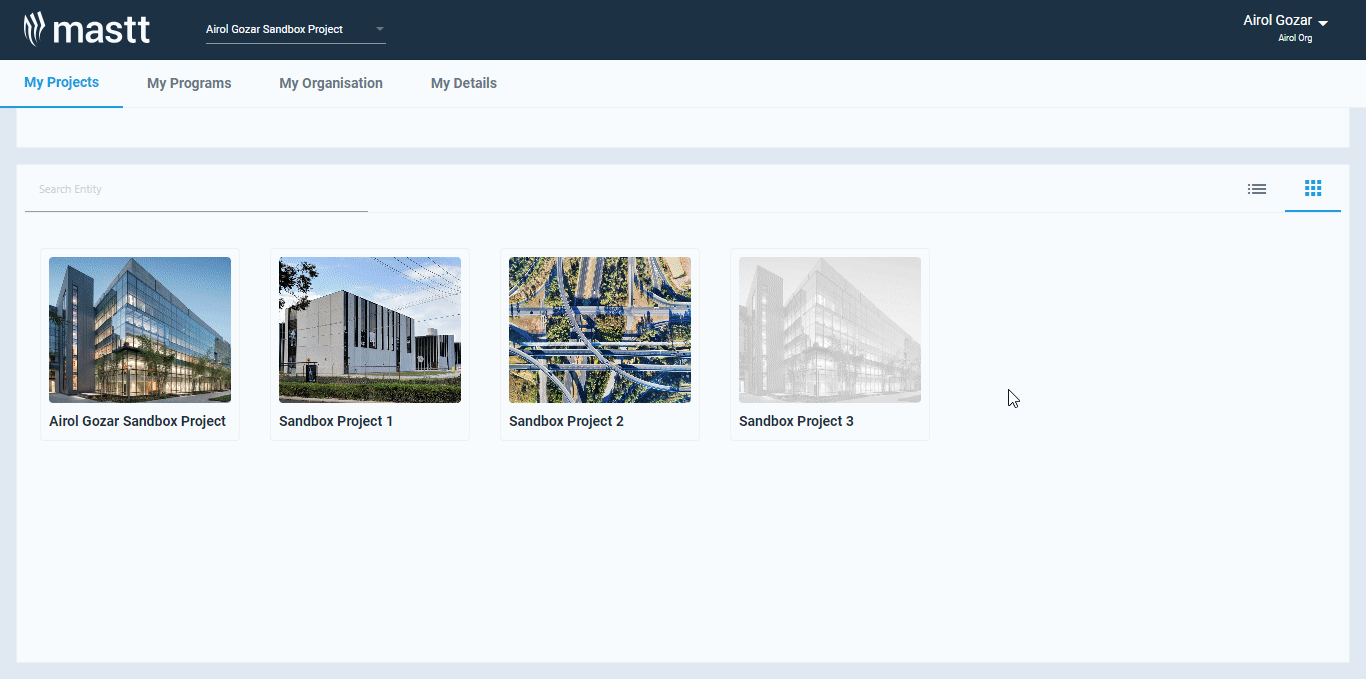1366x679 pixels.
Task: Click the Airol Gozar username
Action: (x=1278, y=19)
